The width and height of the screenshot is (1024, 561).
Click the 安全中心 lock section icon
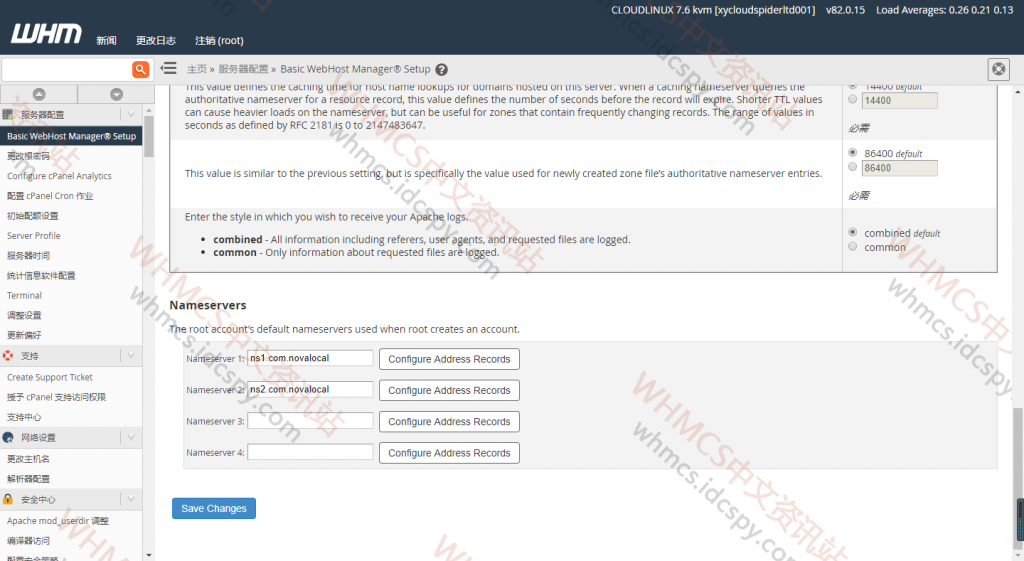pyautogui.click(x=8, y=499)
